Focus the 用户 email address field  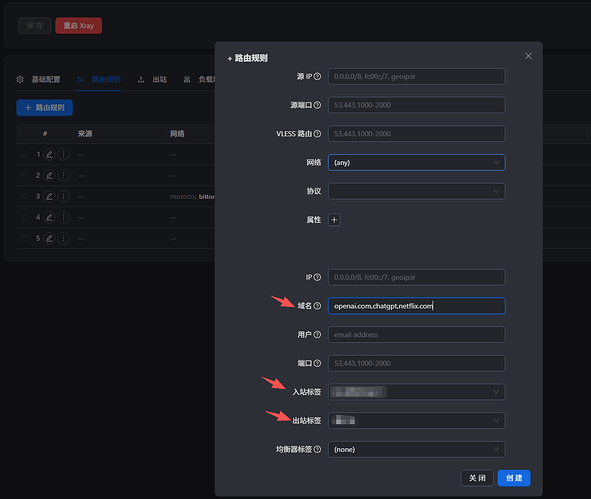click(x=416, y=335)
